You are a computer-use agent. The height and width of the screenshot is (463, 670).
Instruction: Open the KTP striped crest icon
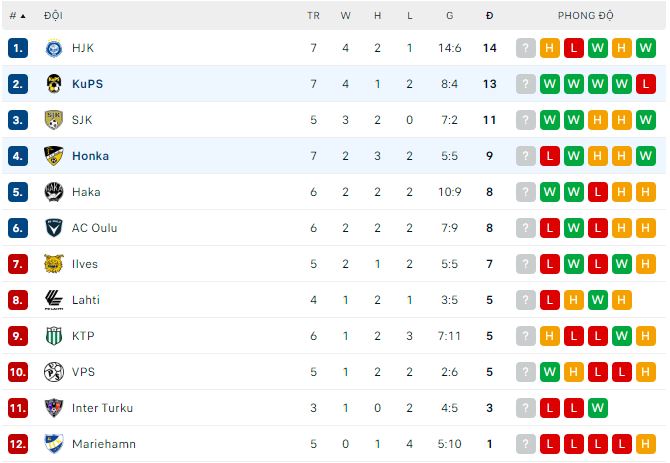tap(54, 336)
